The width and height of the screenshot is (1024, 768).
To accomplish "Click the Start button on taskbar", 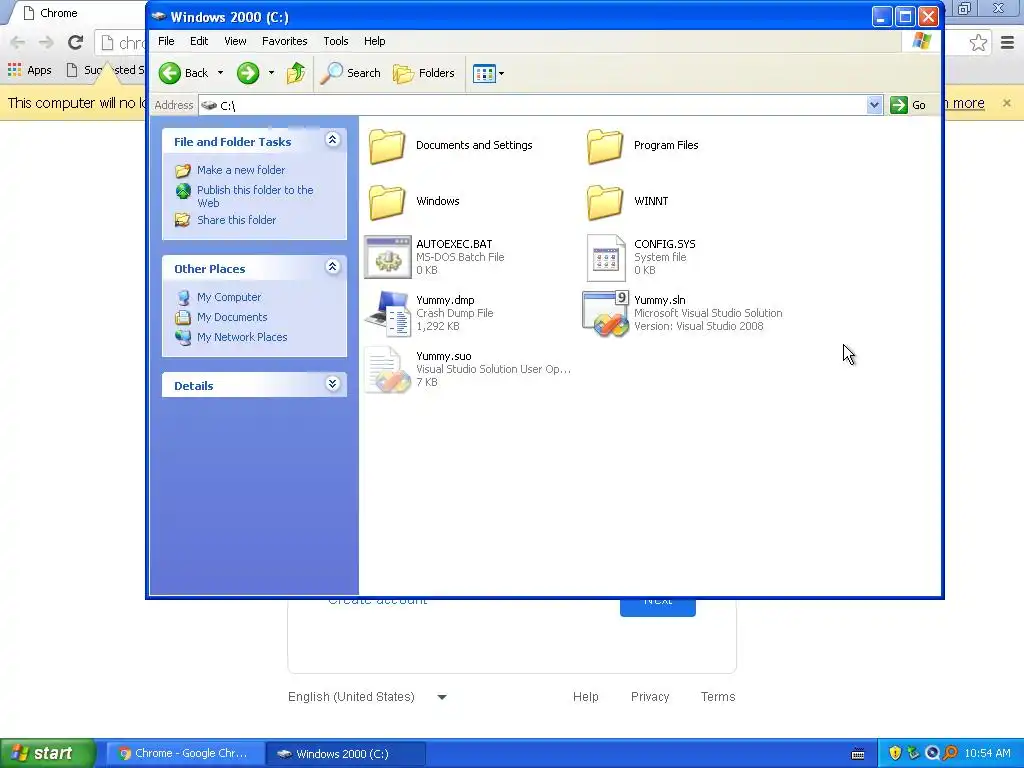I will click(x=48, y=754).
